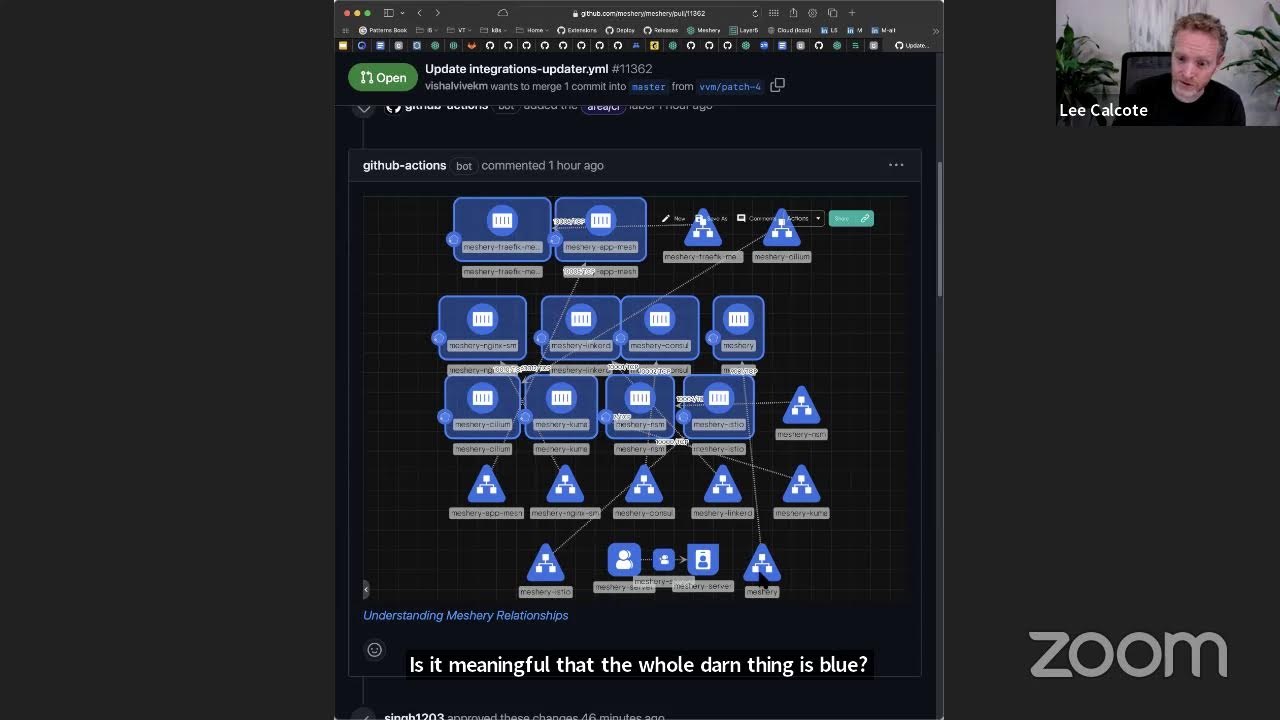Screen dimensions: 1280x720
Task: Open the comment options kebab menu
Action: click(x=896, y=165)
